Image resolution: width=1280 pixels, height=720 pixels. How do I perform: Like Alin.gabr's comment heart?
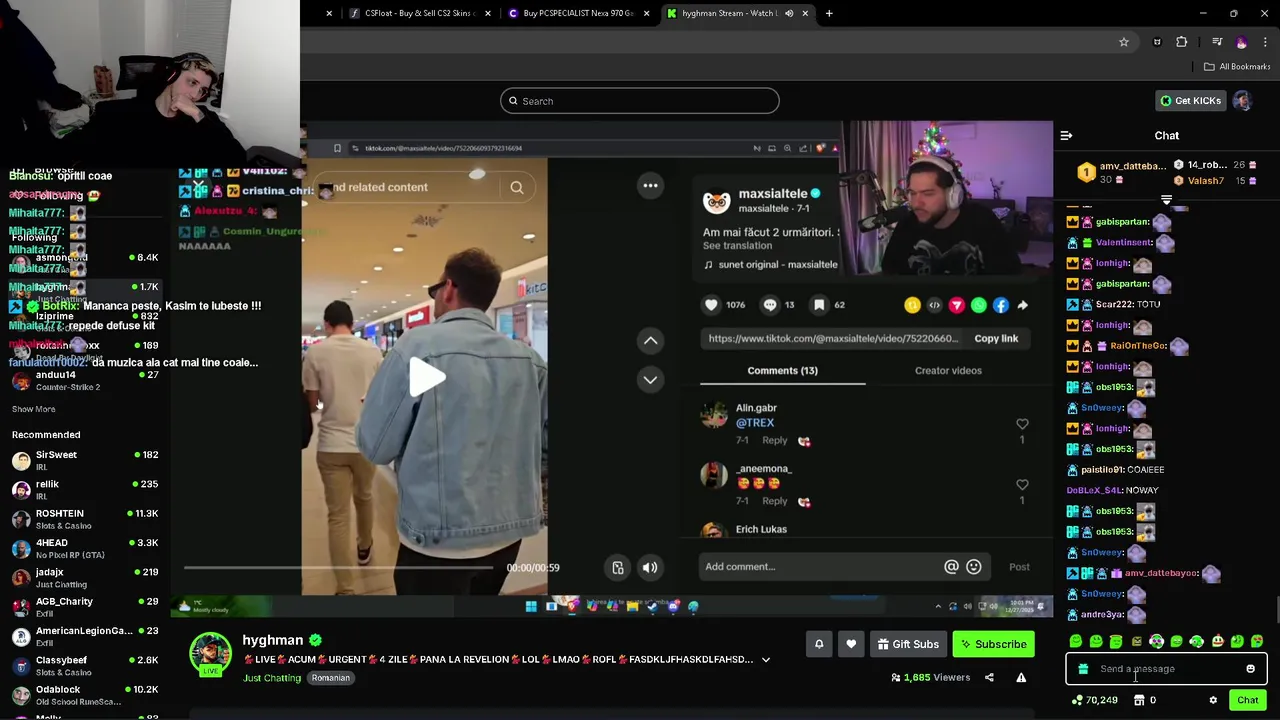pos(1022,424)
